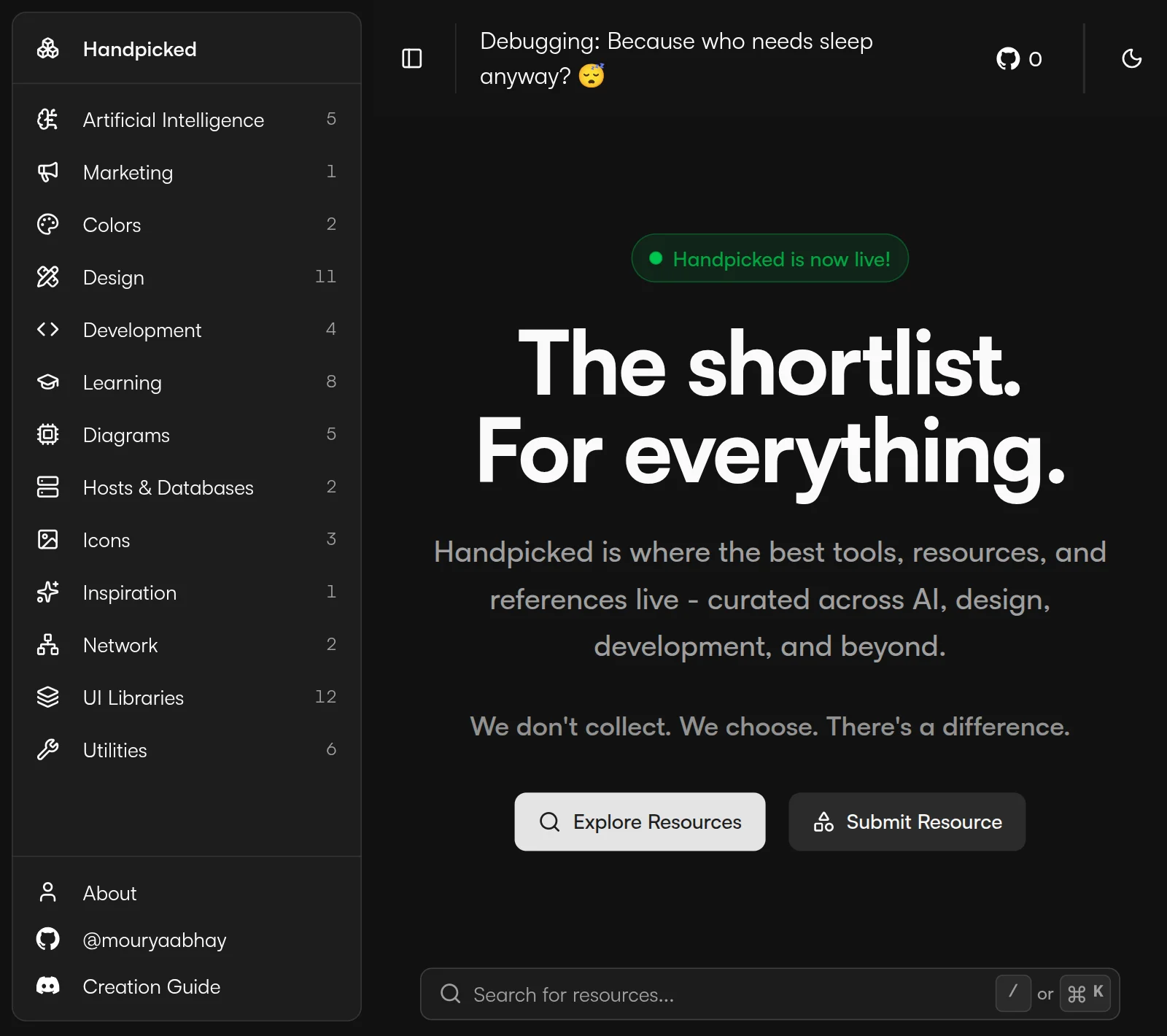
Task: Open the Artificial Intelligence category
Action: (187, 120)
